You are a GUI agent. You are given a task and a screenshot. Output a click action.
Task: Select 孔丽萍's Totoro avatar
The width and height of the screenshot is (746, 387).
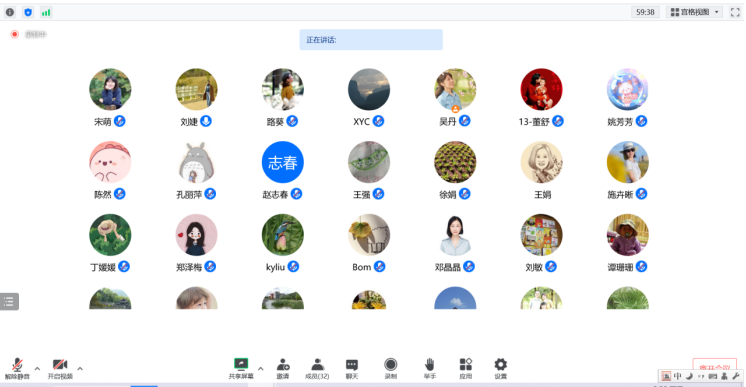(196, 162)
